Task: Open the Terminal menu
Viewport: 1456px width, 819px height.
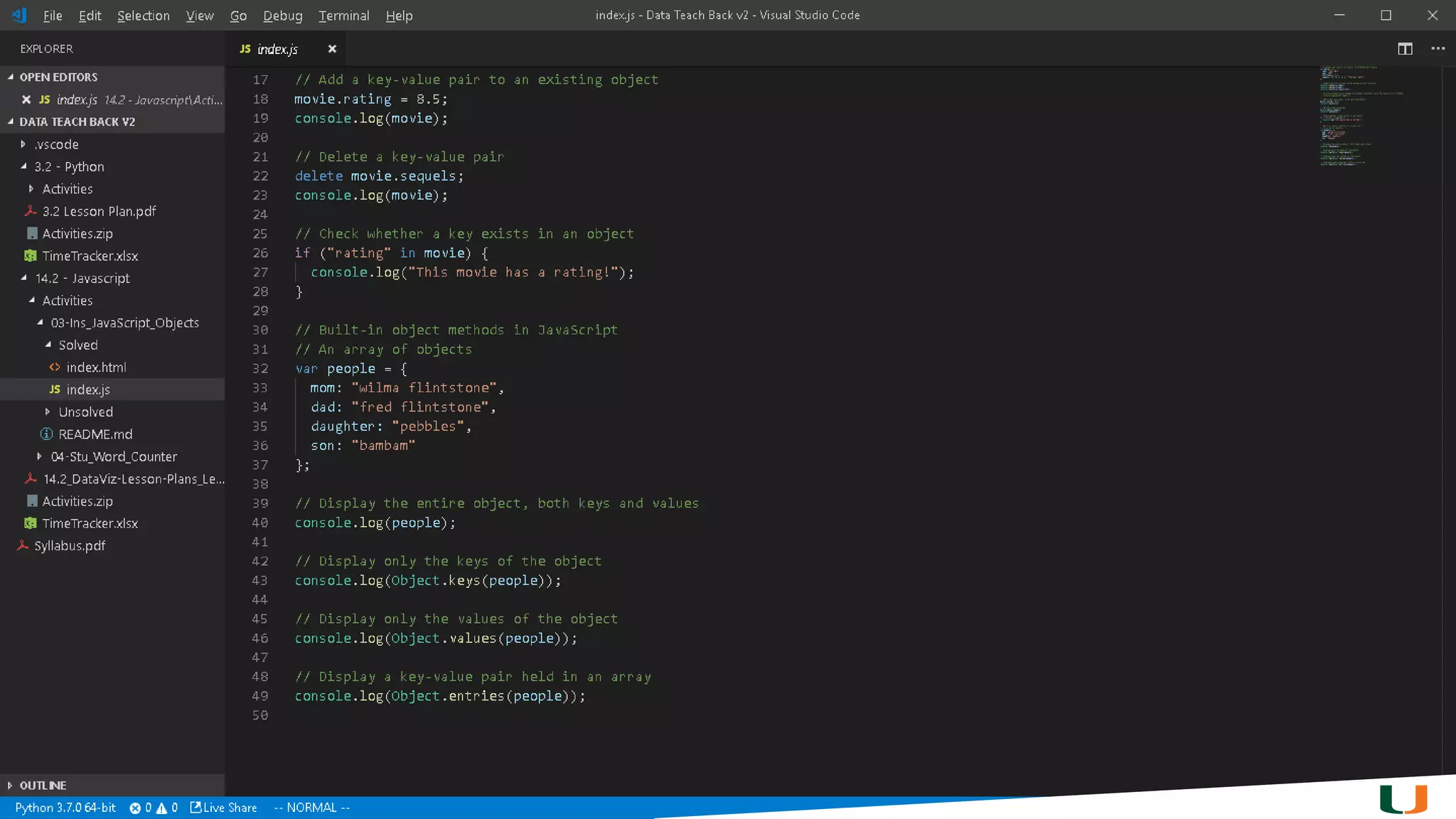Action: [x=343, y=16]
